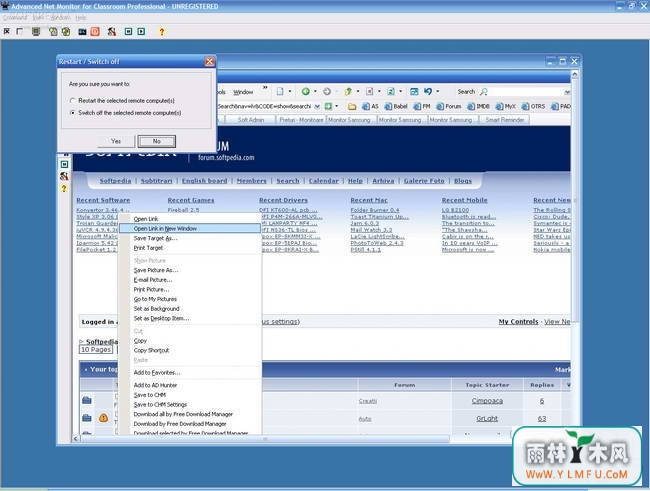Choose Set as Background in context menu

click(x=190, y=309)
